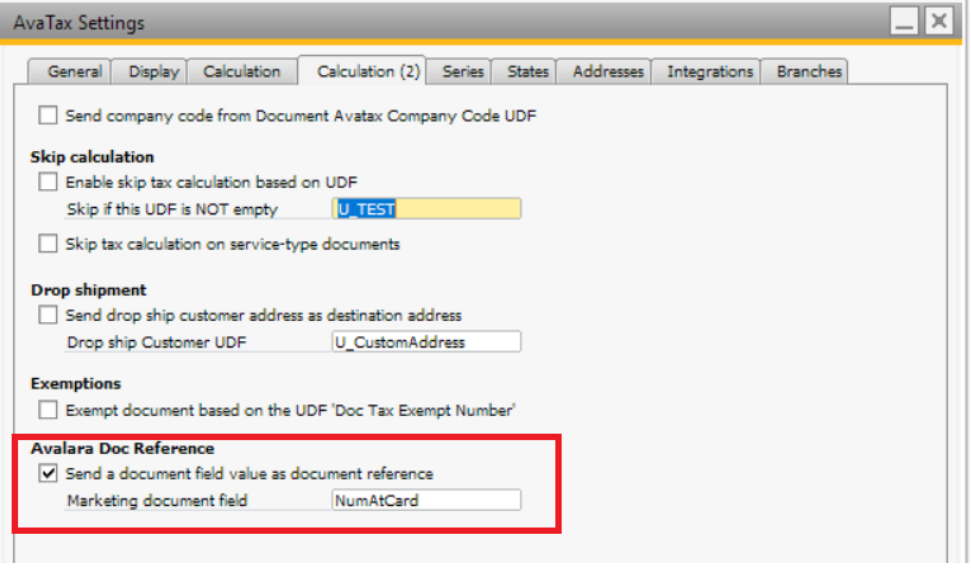Click the Skip calculation heading
Screen dimensions: 971x575
[x=92, y=157]
